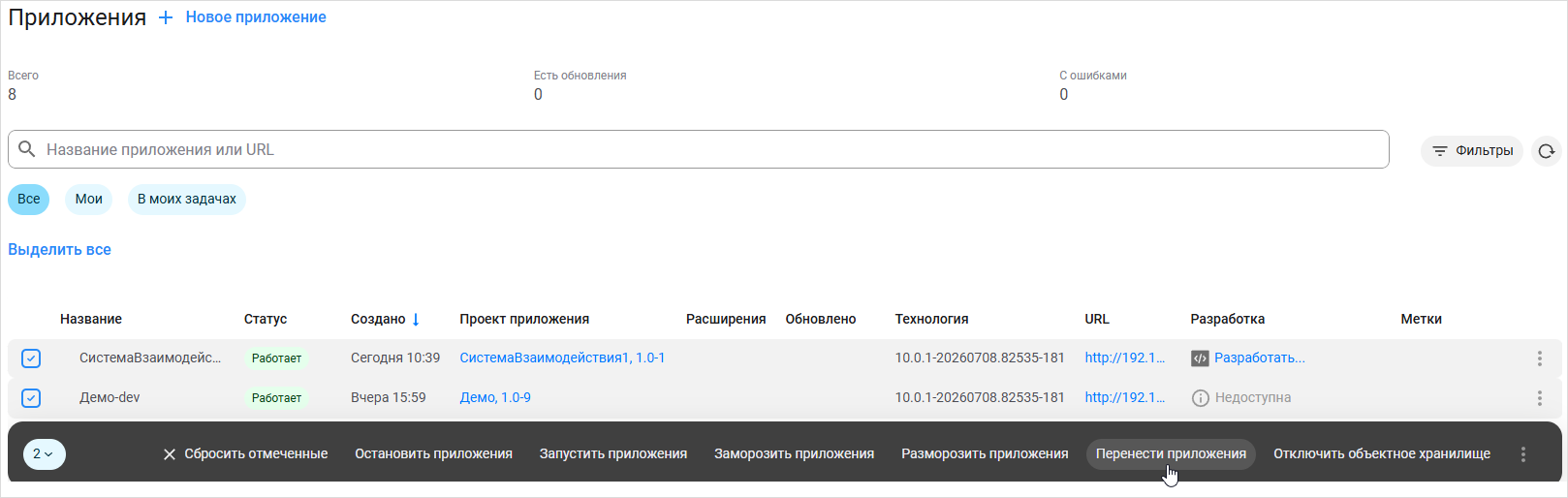
Task: Click the X icon of Сбросить отмеченные
Action: tap(170, 454)
